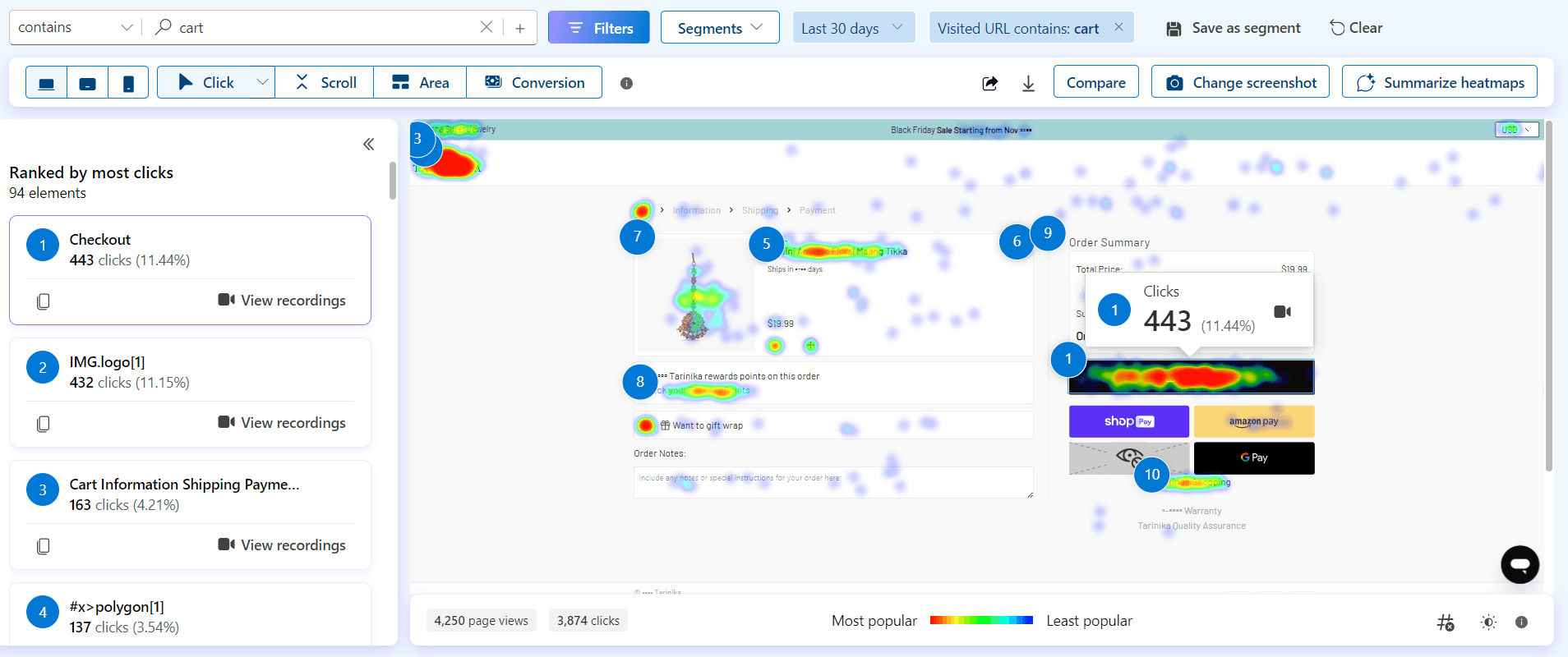Open the USD currency dropdown in the page
The height and width of the screenshot is (657, 1568).
coord(1517,130)
